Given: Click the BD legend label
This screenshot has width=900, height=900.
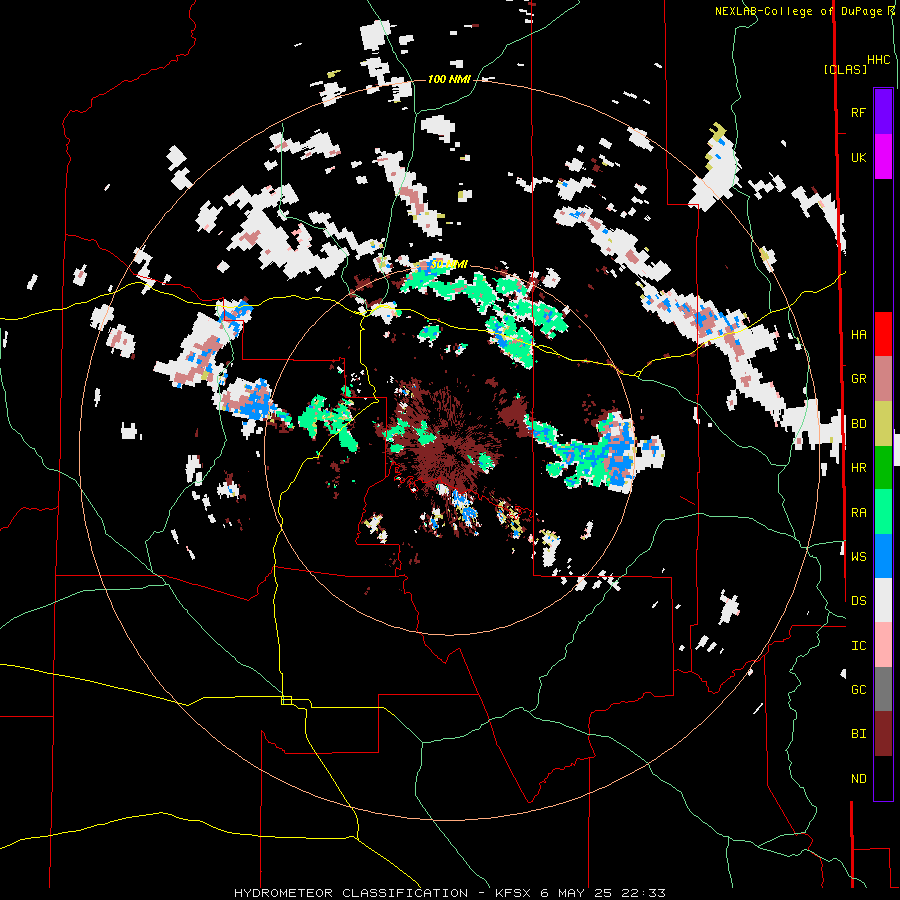Looking at the screenshot, I should (858, 424).
